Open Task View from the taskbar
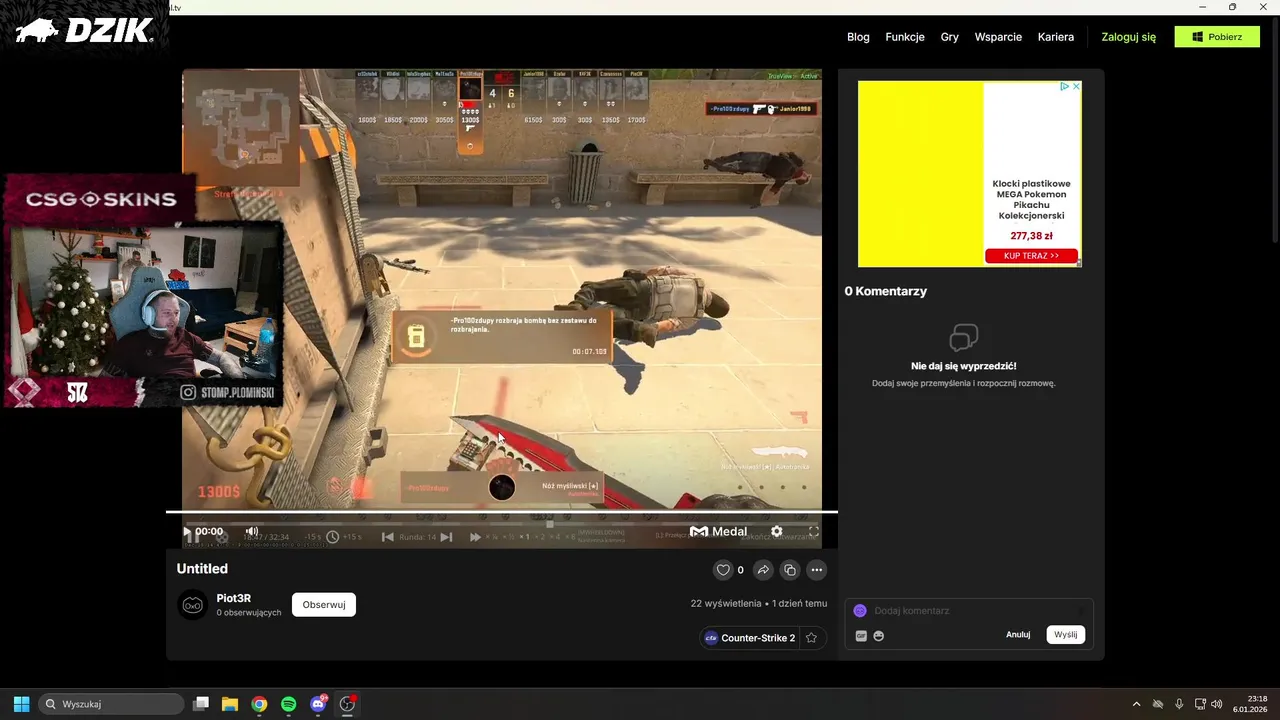 pos(201,704)
